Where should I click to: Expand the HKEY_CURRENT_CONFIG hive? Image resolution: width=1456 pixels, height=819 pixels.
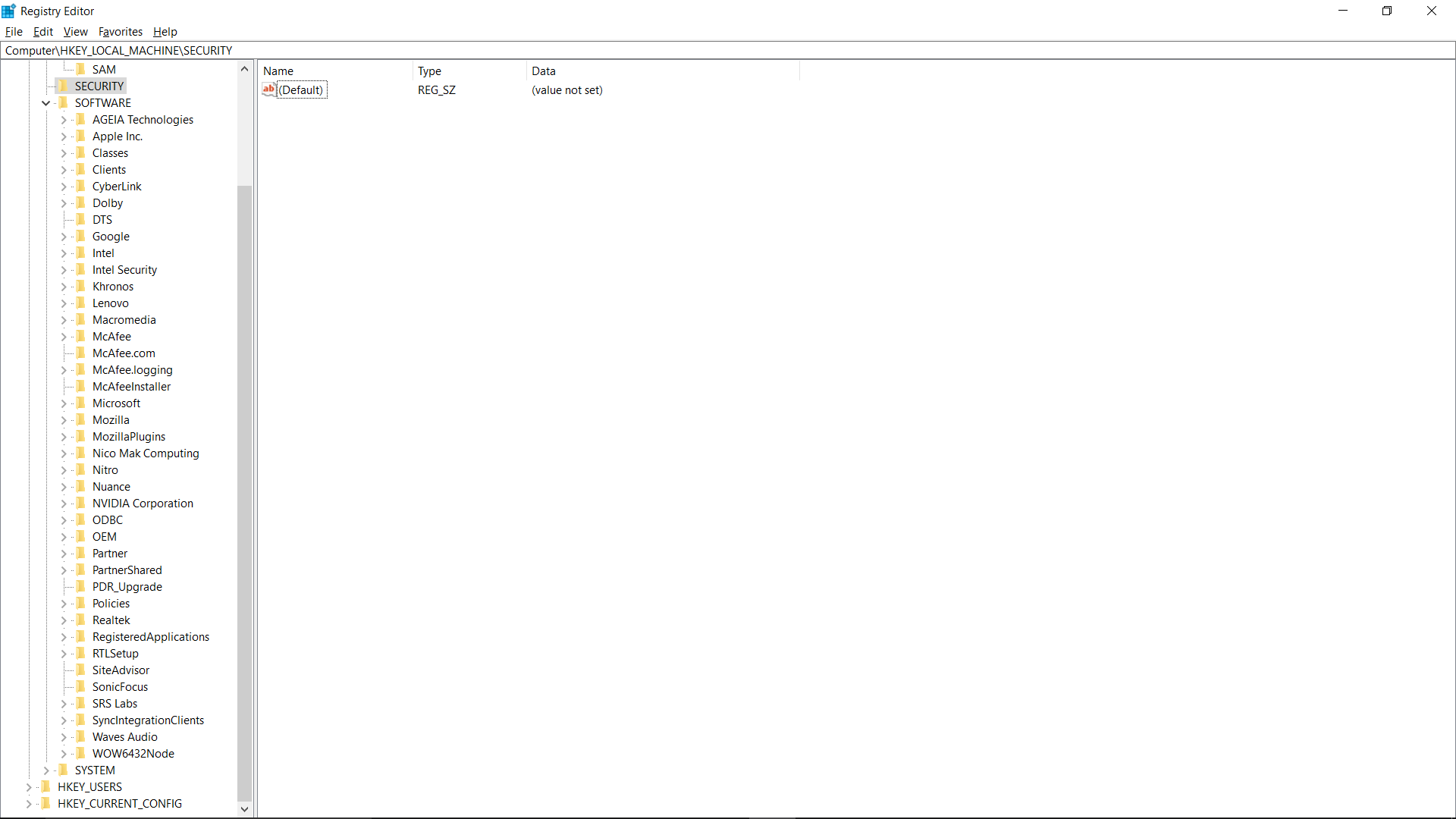click(x=29, y=804)
